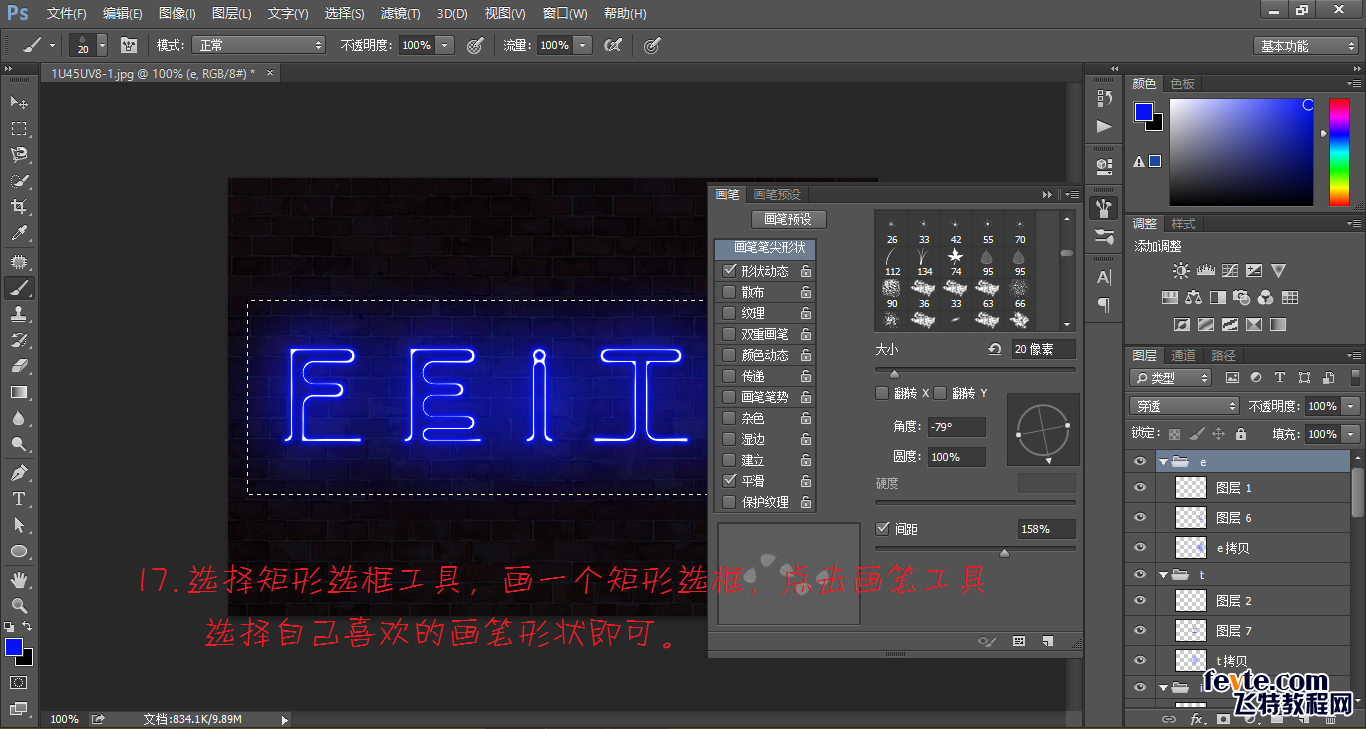Open the Brightness/Contrast adjustment icon
This screenshot has width=1366, height=729.
[x=1181, y=270]
